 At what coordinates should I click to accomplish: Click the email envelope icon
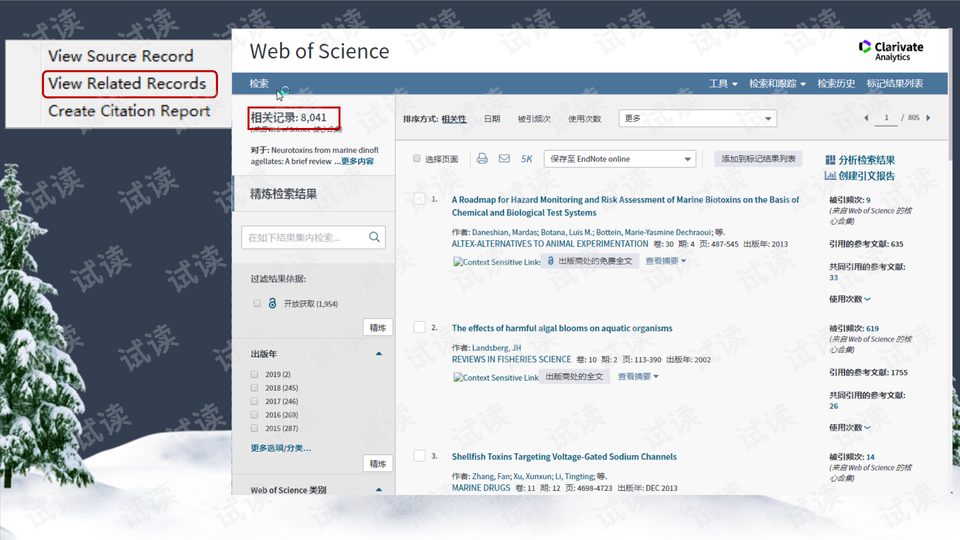504,159
